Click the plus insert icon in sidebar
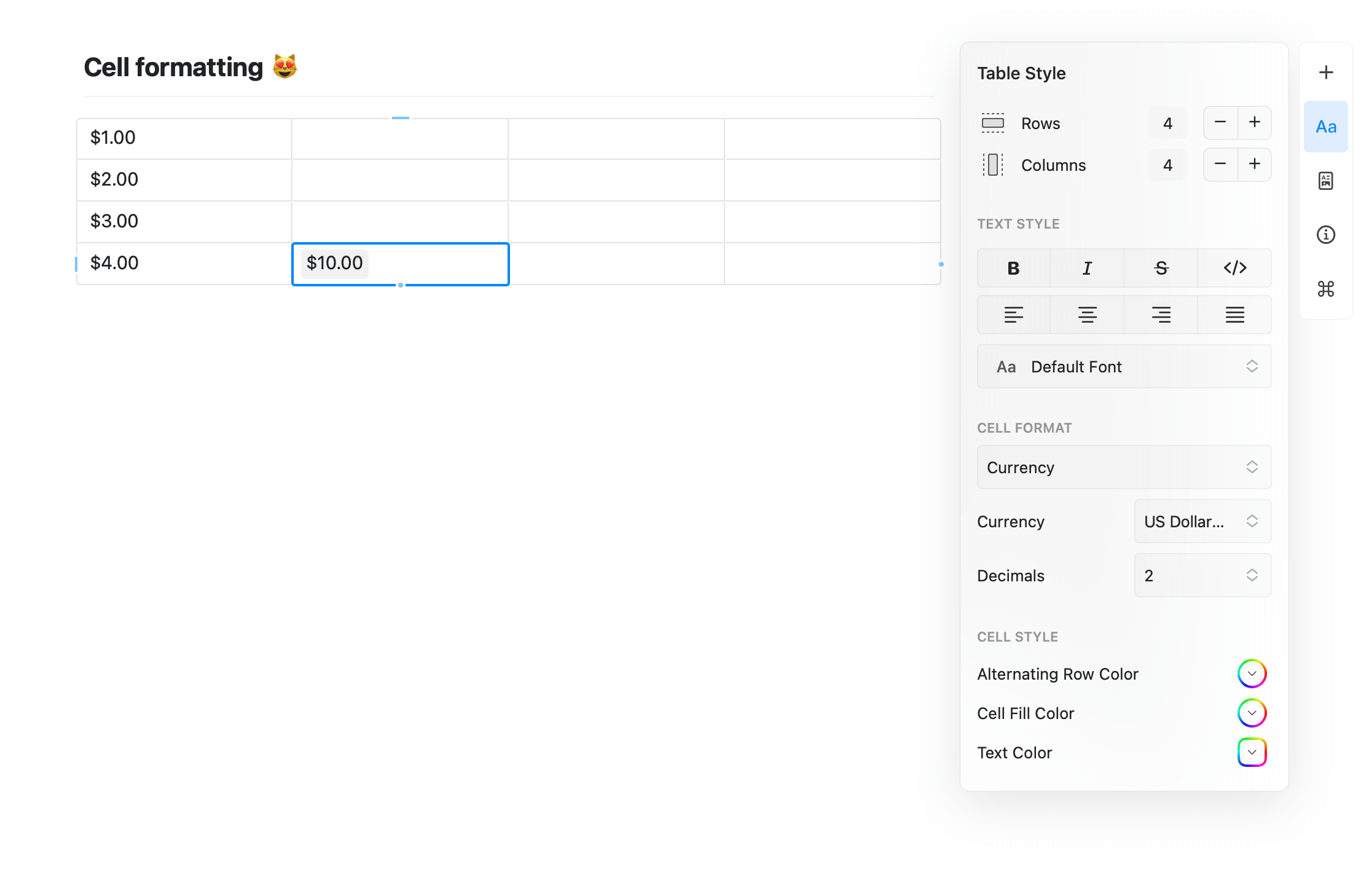Image resolution: width=1369 pixels, height=896 pixels. tap(1325, 73)
